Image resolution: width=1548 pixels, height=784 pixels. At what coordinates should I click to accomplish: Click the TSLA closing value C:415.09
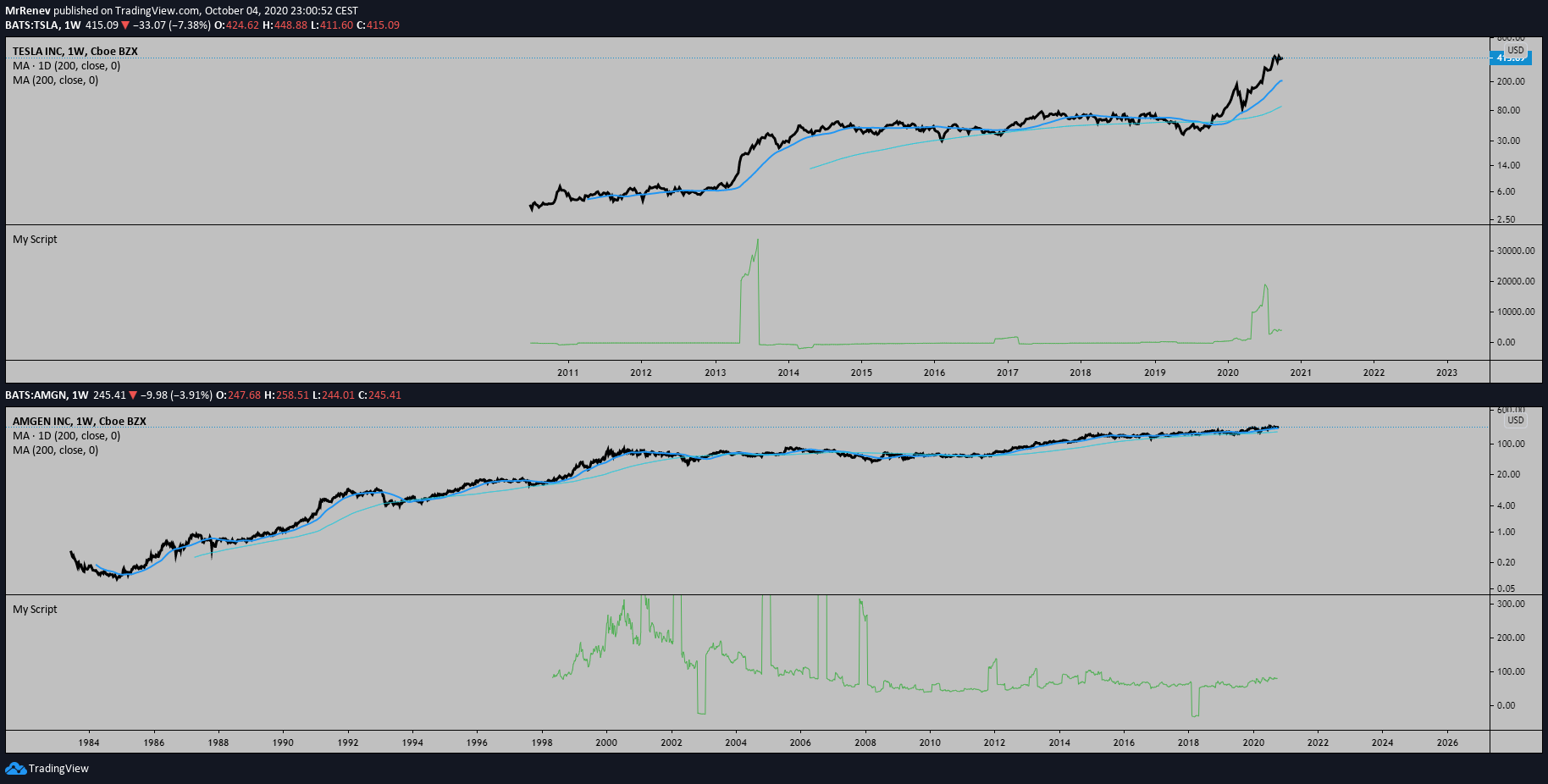coord(378,25)
